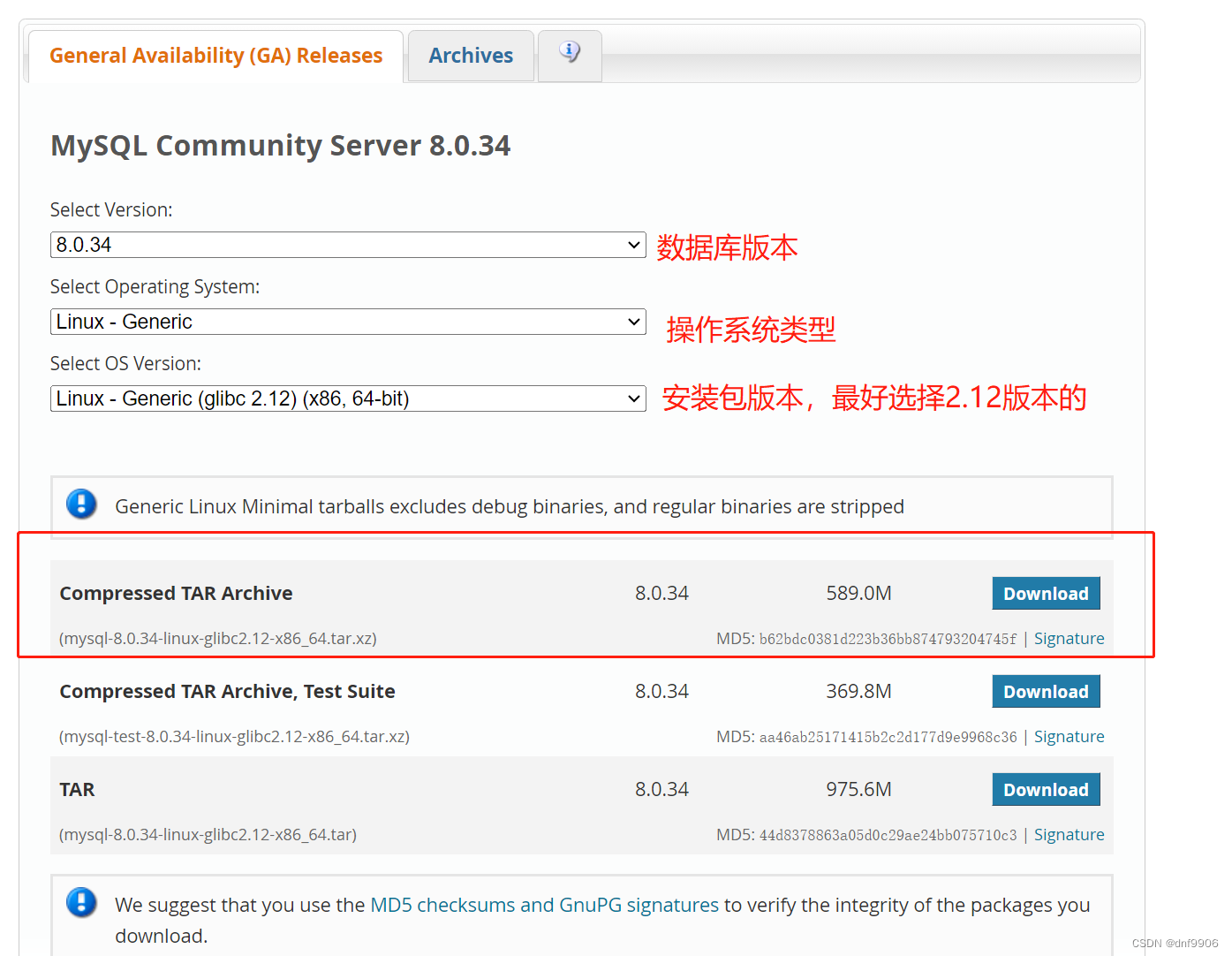Open the Select OS Version dropdown
This screenshot has height=956, width=1232.
348,398
